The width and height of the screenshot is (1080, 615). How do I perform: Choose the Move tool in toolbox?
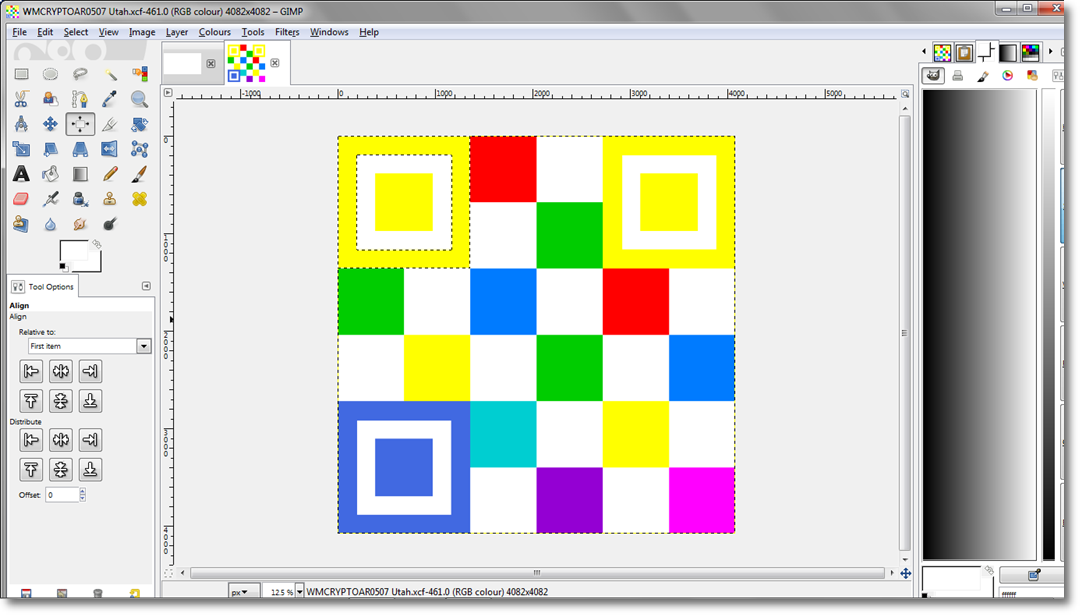click(50, 124)
